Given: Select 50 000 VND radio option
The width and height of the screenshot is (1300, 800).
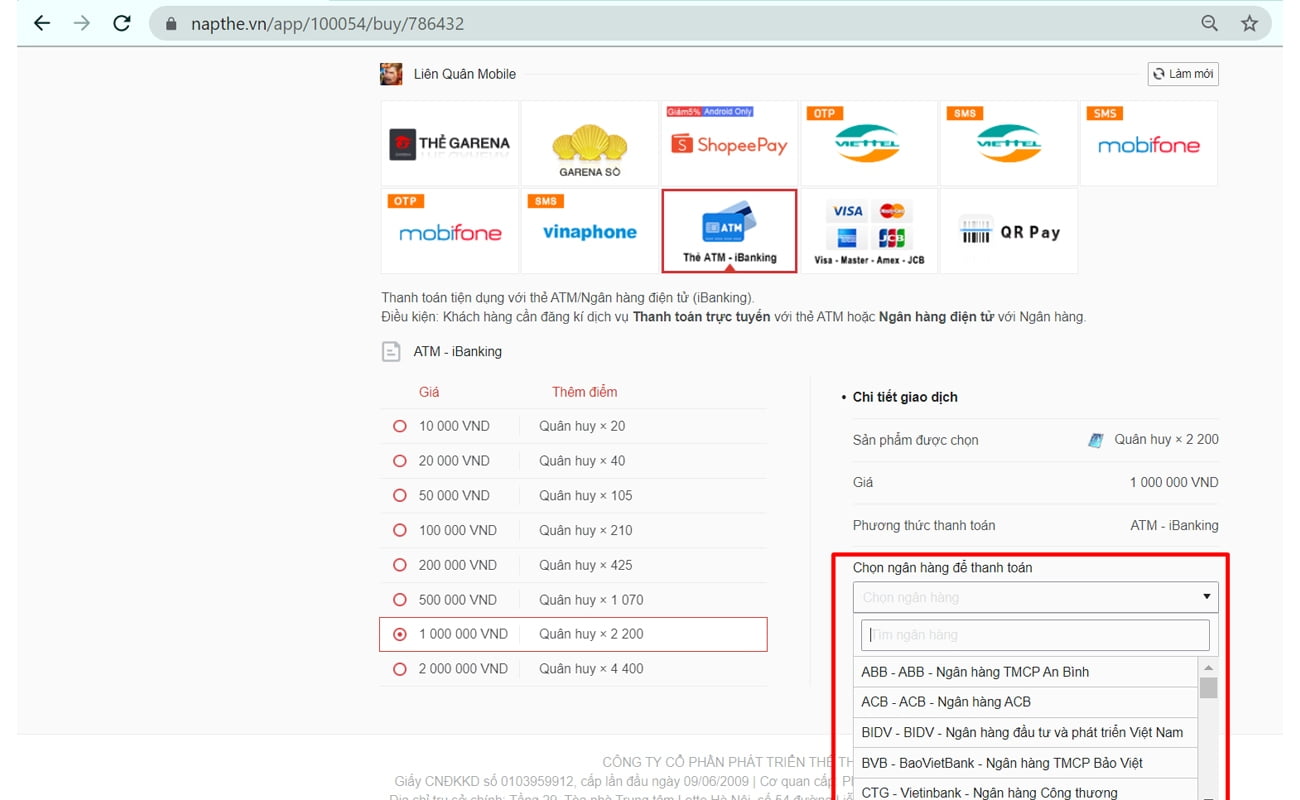Looking at the screenshot, I should coord(400,496).
